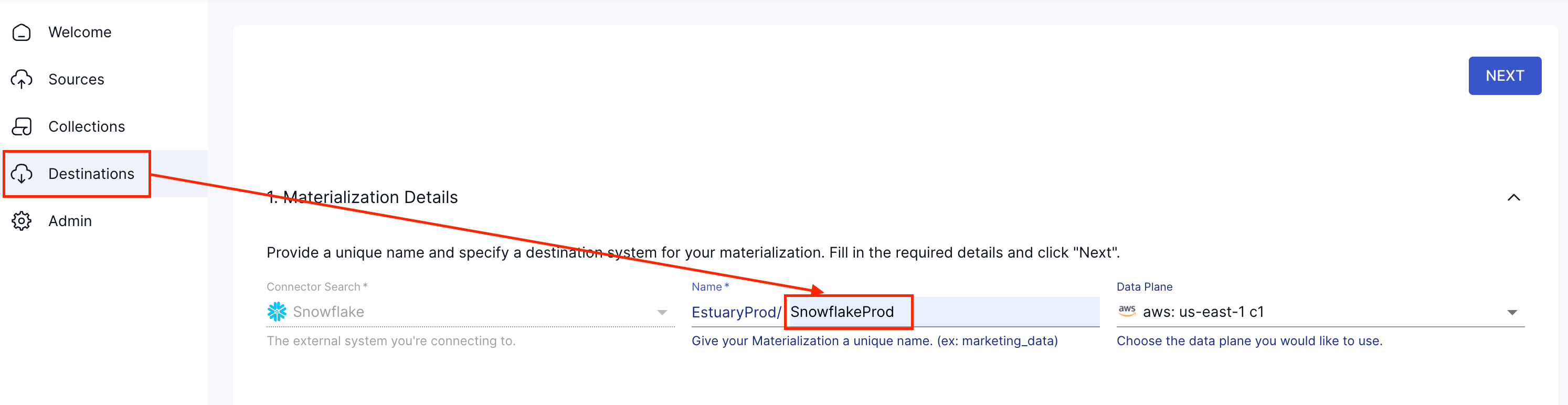The image size is (1568, 405).
Task: Click the Snowflake connector field text
Action: click(x=328, y=311)
